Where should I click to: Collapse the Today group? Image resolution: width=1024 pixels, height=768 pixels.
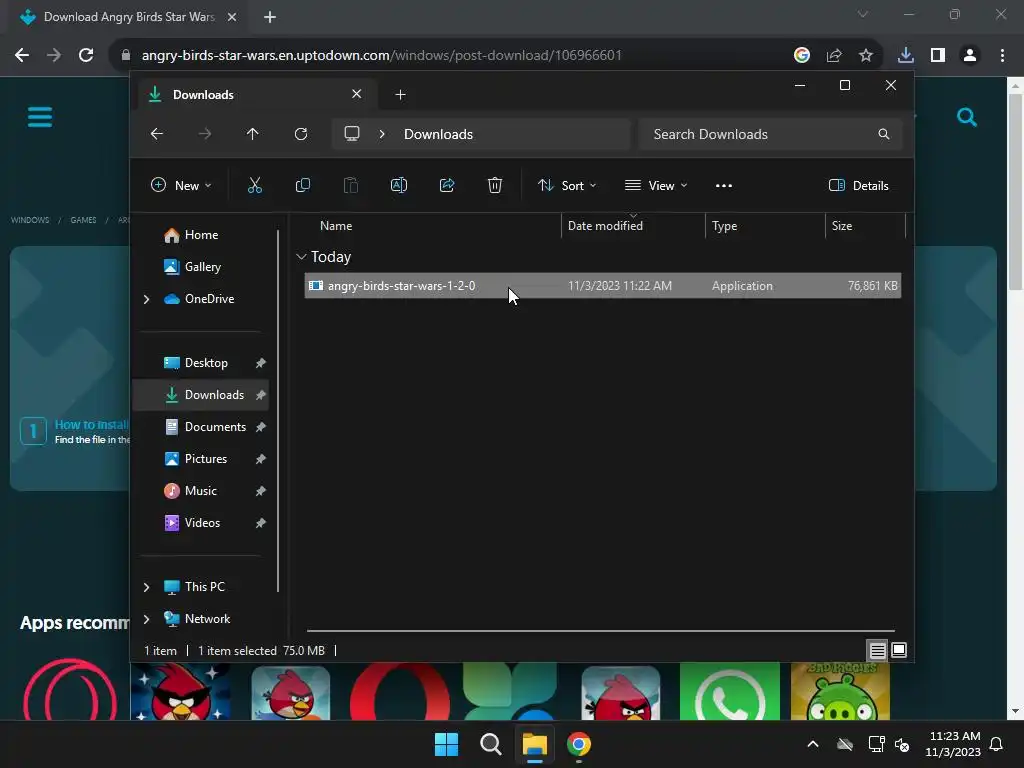tap(301, 257)
